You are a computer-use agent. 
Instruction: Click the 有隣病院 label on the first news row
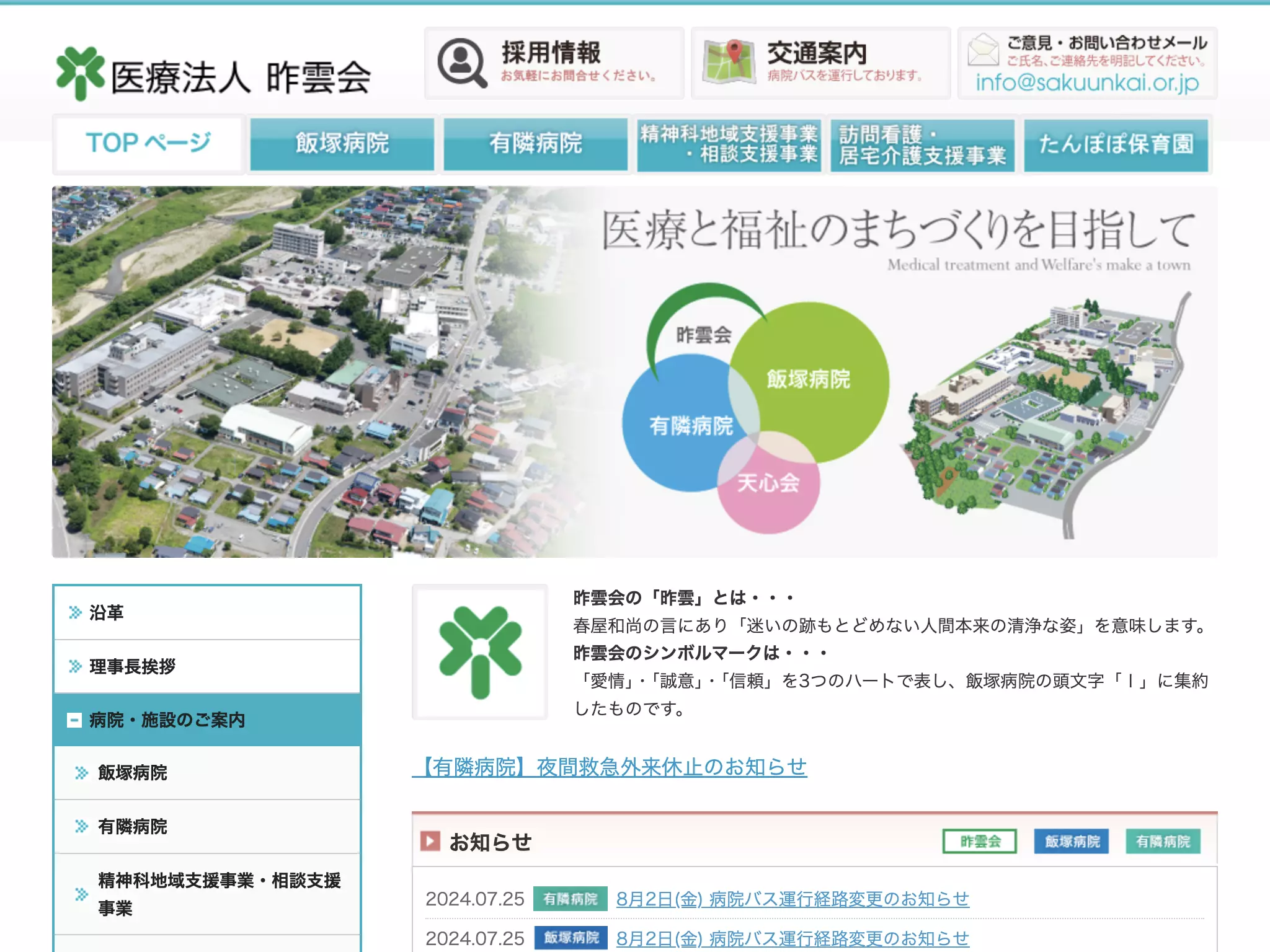pyautogui.click(x=571, y=899)
